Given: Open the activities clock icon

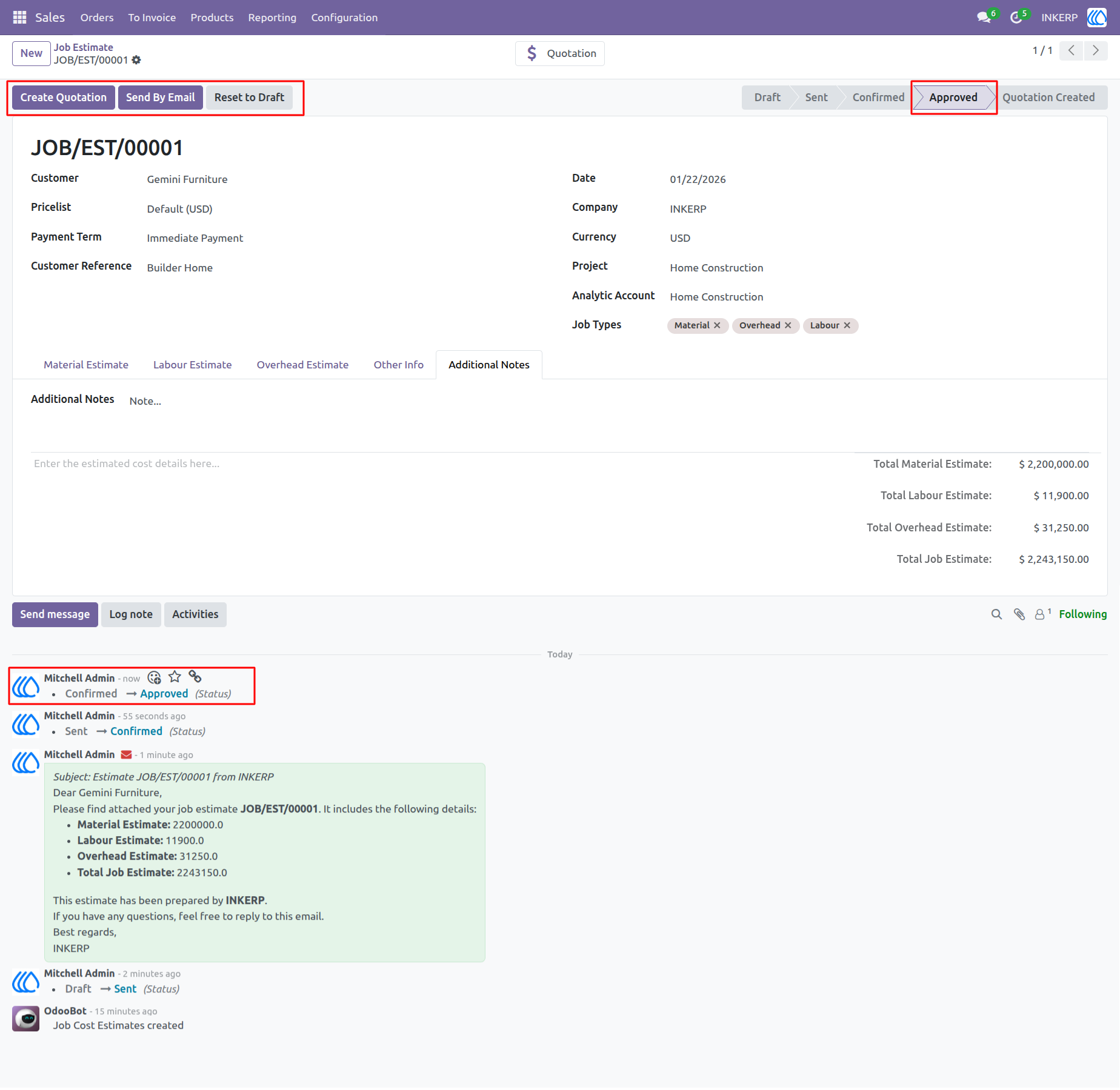Looking at the screenshot, I should tap(1016, 18).
